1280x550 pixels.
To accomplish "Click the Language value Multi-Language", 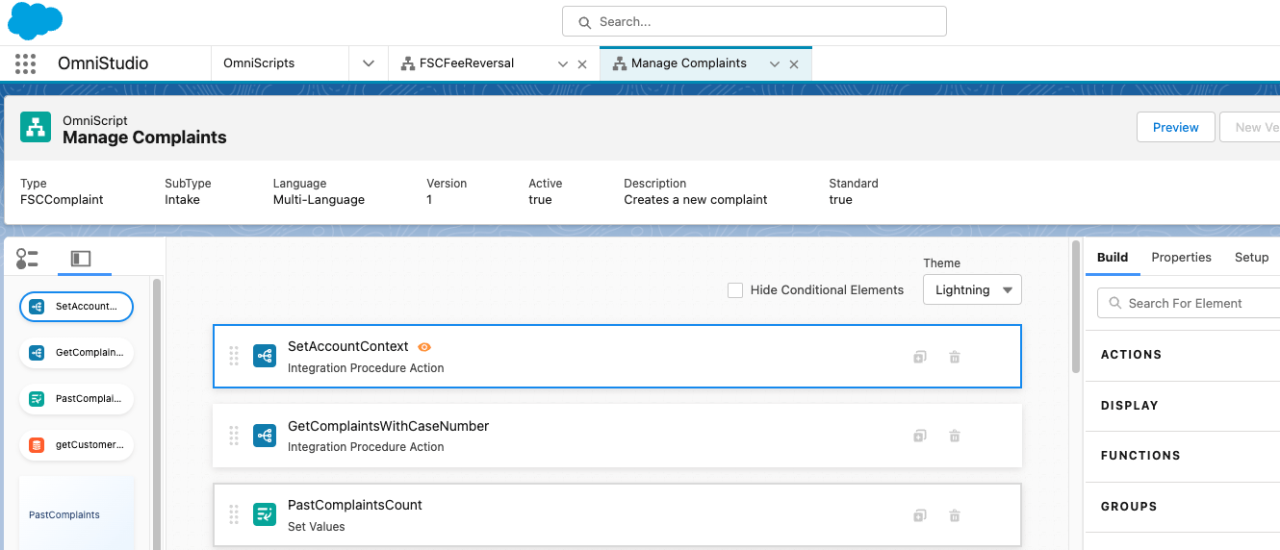I will pos(319,200).
